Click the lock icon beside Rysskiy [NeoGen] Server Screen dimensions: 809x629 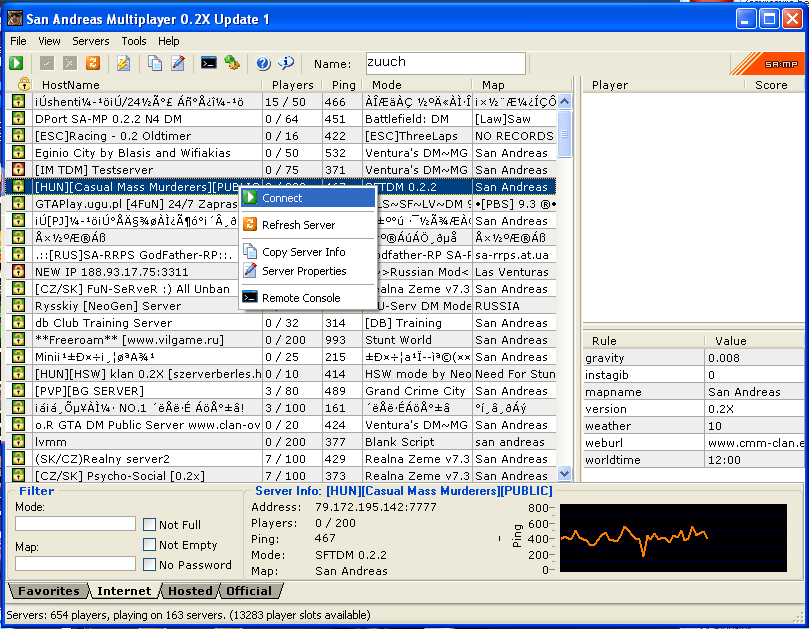coord(19,305)
